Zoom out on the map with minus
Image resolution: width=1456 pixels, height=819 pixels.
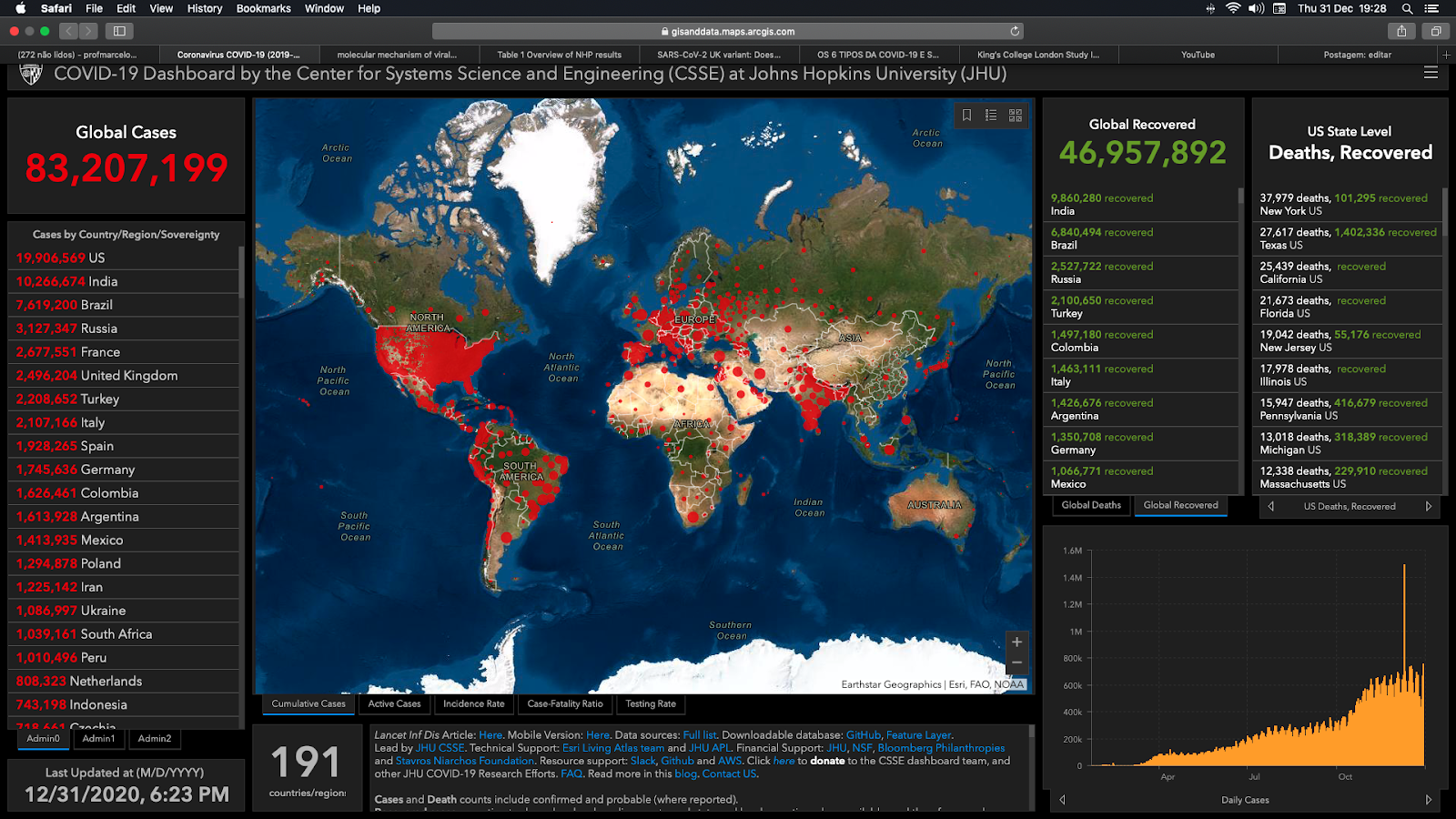[x=1017, y=663]
